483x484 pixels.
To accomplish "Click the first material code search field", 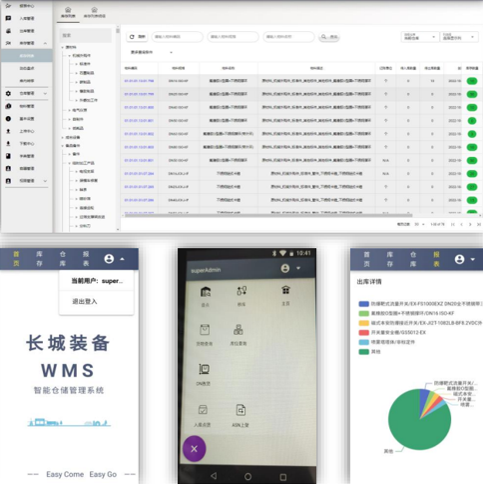I will tap(177, 37).
